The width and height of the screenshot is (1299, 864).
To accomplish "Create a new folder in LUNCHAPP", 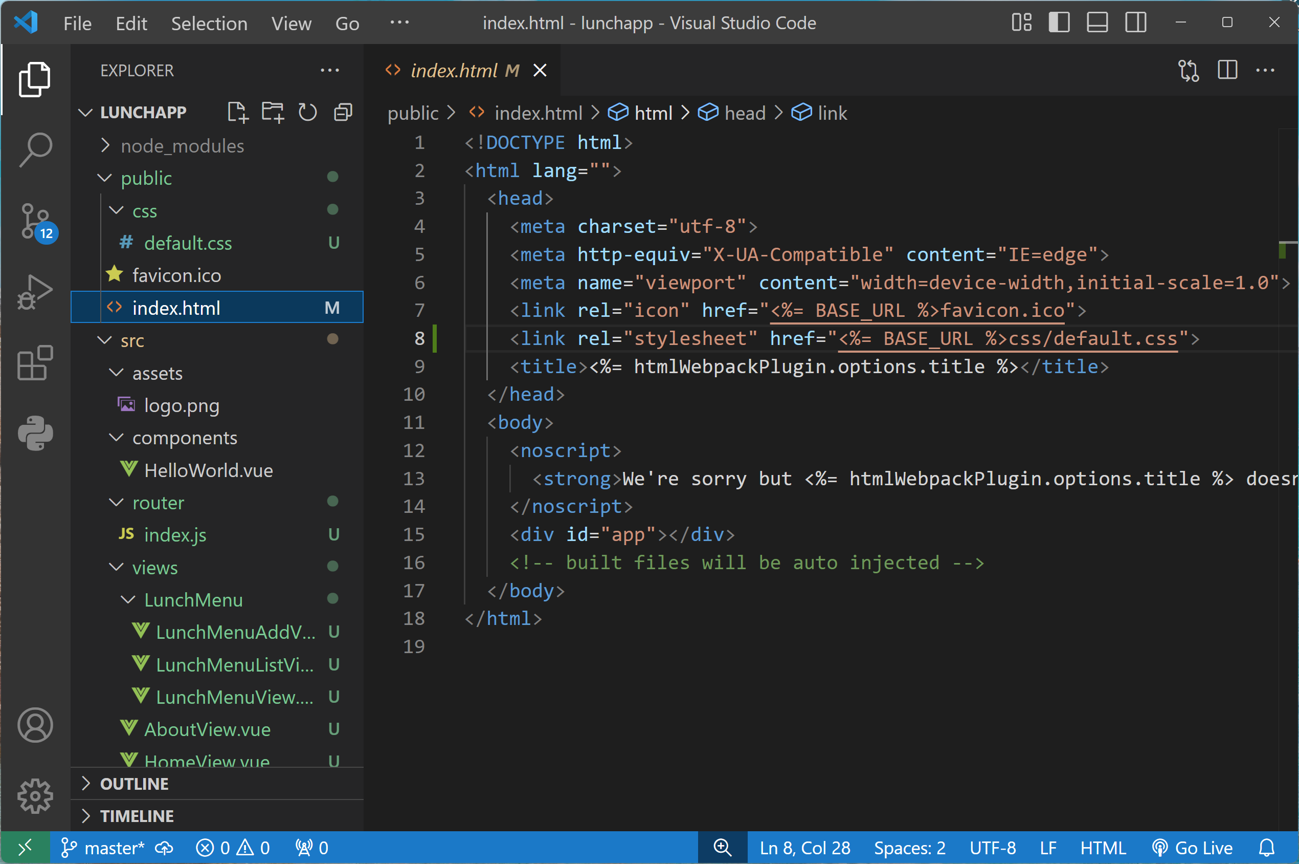I will [x=272, y=112].
